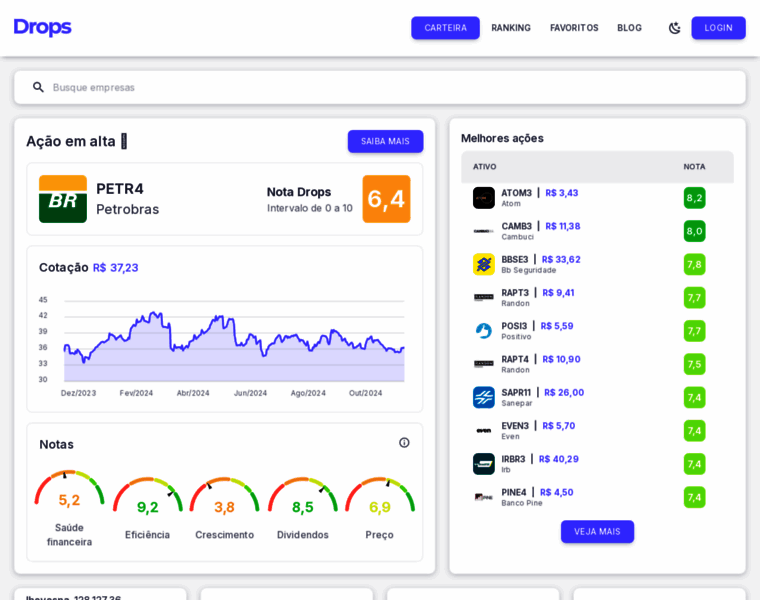Viewport: 760px width, 600px height.
Task: Toggle dark mode moon icon
Action: click(675, 28)
